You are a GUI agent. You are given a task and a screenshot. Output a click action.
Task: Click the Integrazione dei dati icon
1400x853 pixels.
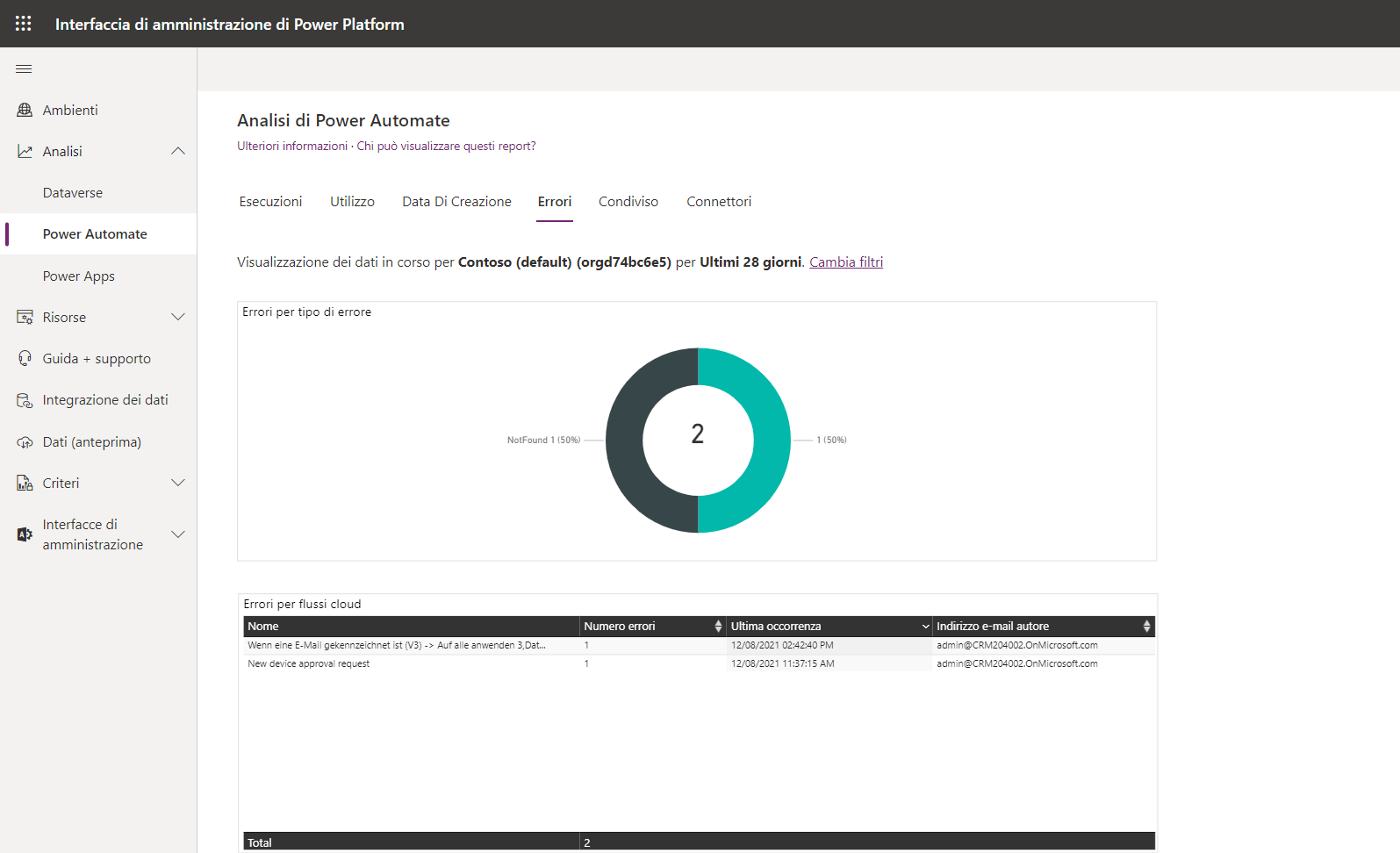pyautogui.click(x=25, y=400)
